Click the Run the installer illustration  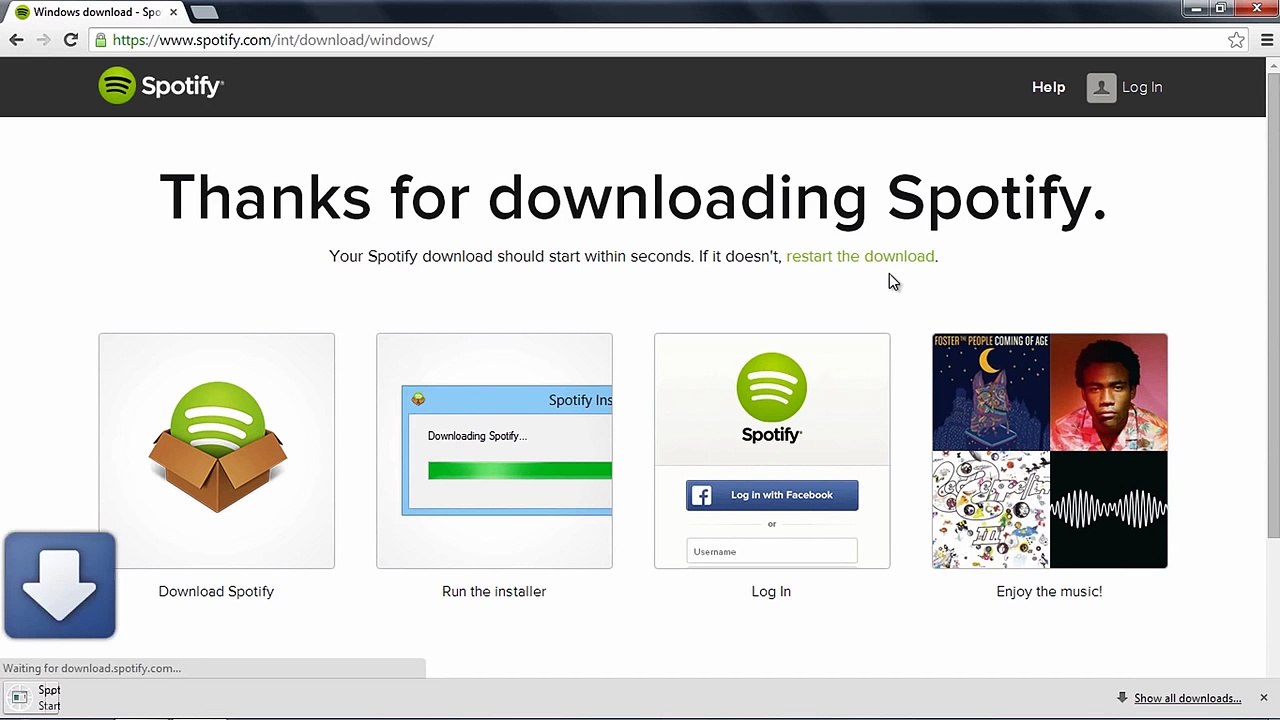pyautogui.click(x=494, y=451)
